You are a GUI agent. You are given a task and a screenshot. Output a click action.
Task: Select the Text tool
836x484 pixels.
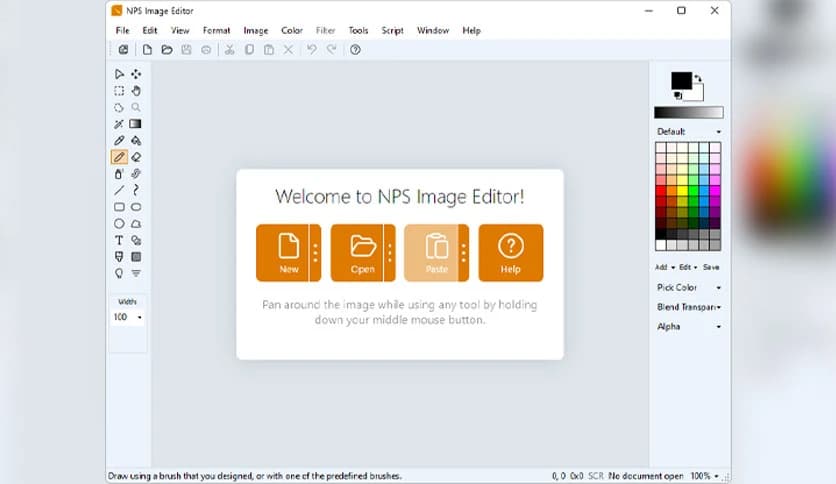tap(119, 240)
